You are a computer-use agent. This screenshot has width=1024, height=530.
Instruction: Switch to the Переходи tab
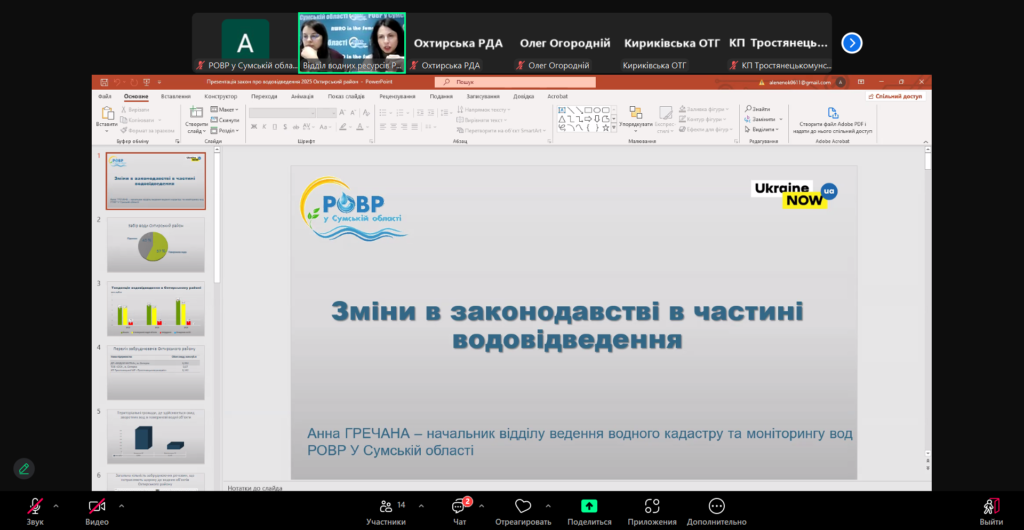point(264,97)
